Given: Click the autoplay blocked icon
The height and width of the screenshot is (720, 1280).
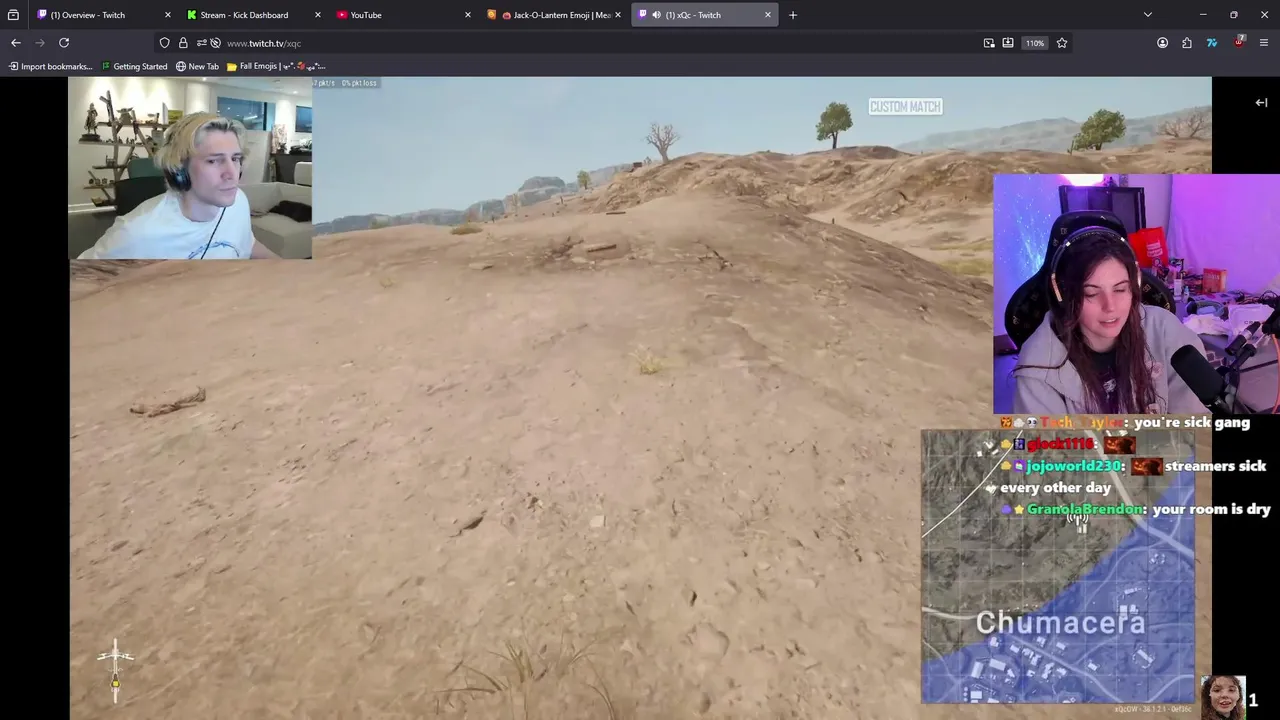Looking at the screenshot, I should pyautogui.click(x=215, y=43).
